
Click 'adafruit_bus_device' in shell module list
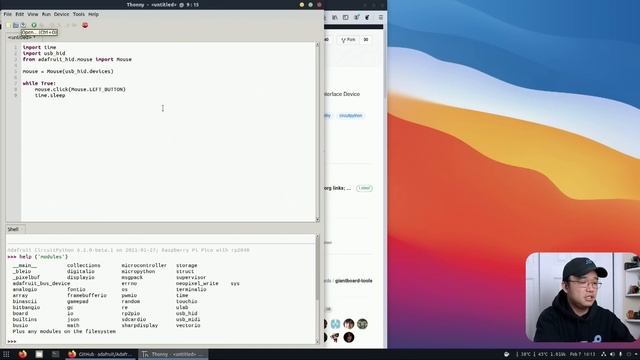pos(41,283)
